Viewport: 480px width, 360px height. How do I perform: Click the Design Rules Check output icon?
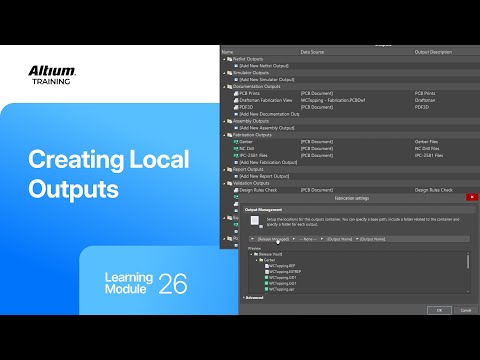[236, 190]
